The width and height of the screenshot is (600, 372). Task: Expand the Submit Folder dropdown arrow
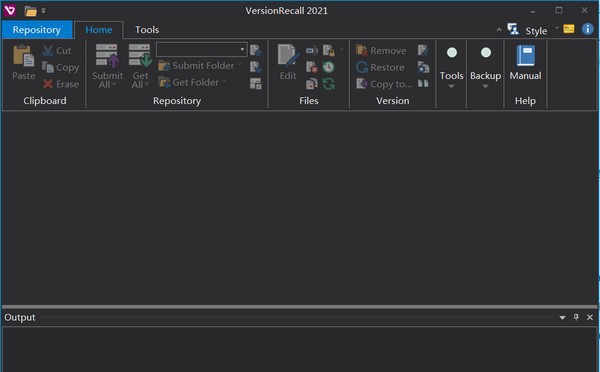(240, 65)
